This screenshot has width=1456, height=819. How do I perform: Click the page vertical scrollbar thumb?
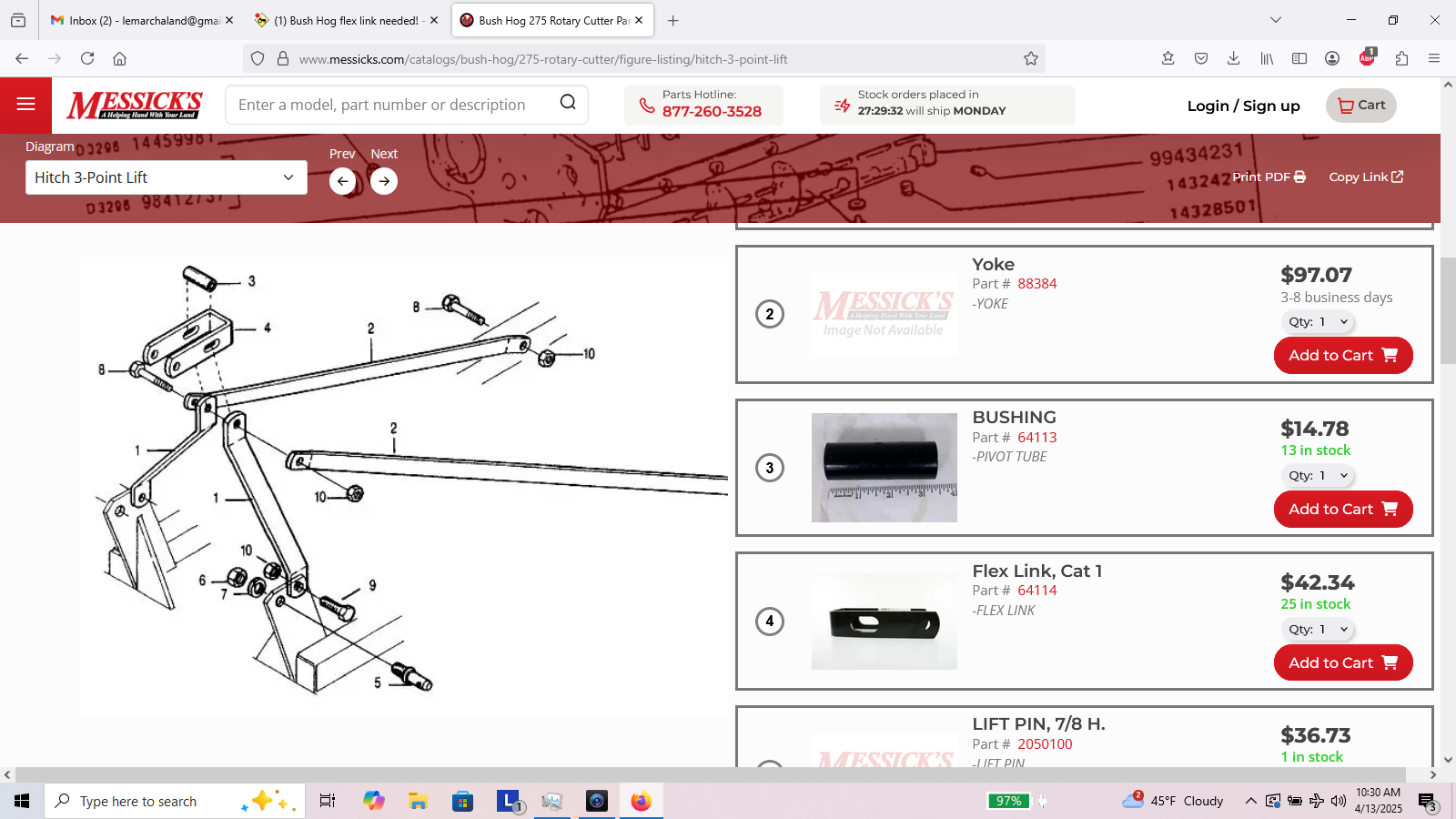1447,309
